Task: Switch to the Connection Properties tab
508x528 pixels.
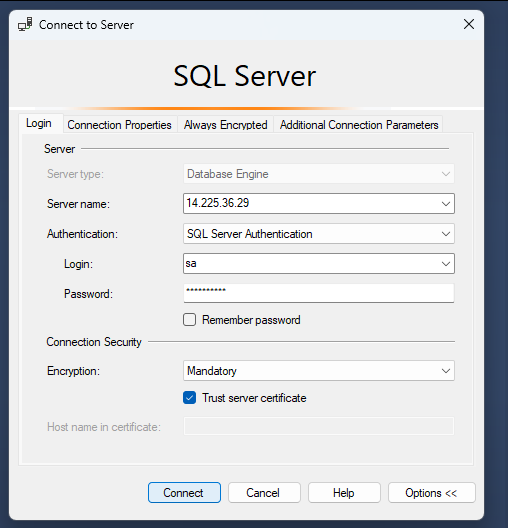Action: pos(120,125)
